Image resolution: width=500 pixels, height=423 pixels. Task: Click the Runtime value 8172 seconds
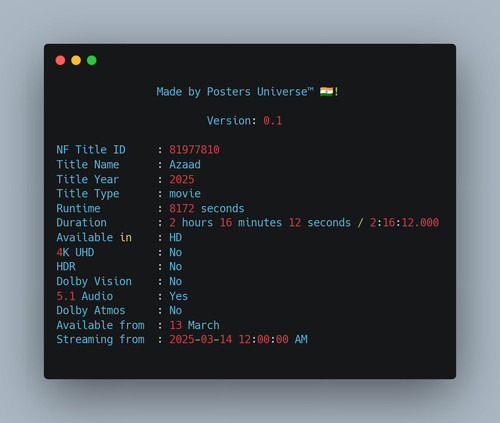[207, 208]
